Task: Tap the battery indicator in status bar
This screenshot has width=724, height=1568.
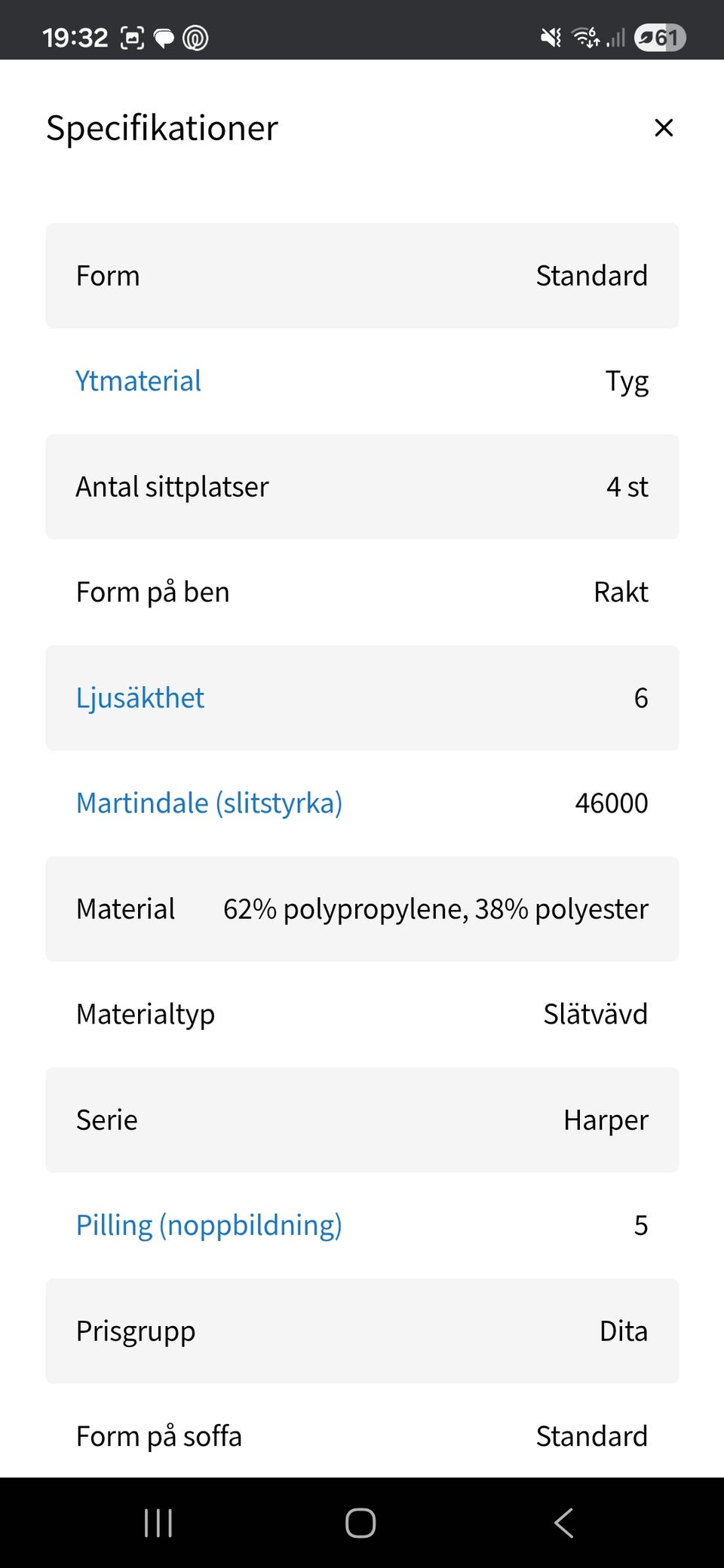Action: [660, 38]
